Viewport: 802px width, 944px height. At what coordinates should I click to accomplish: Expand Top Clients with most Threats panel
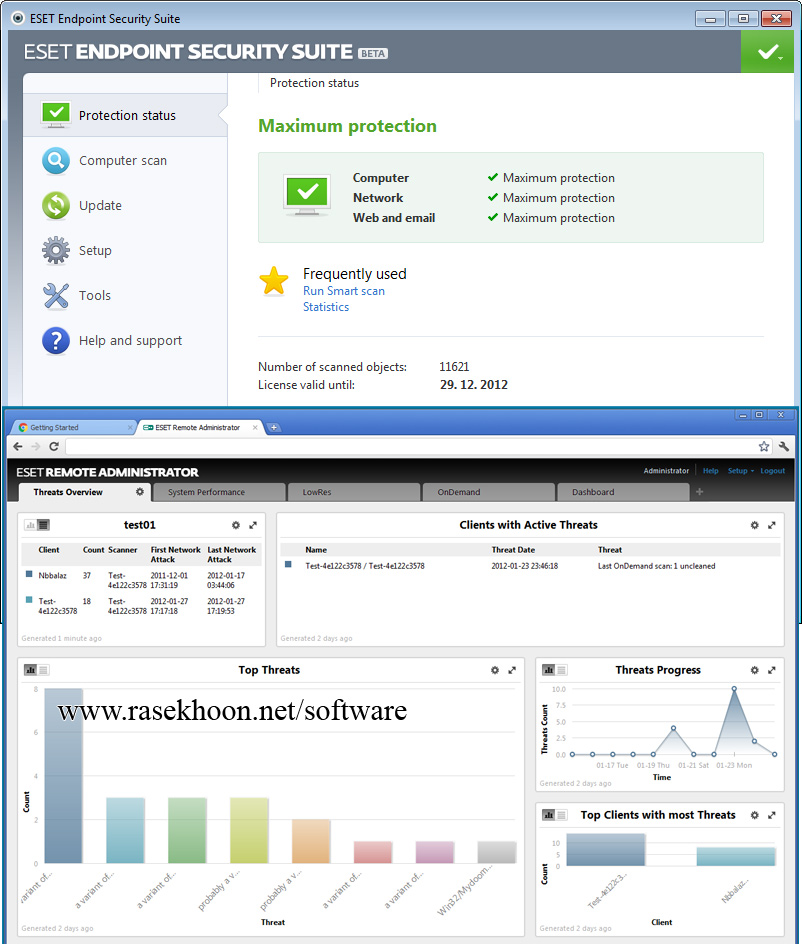(x=771, y=815)
